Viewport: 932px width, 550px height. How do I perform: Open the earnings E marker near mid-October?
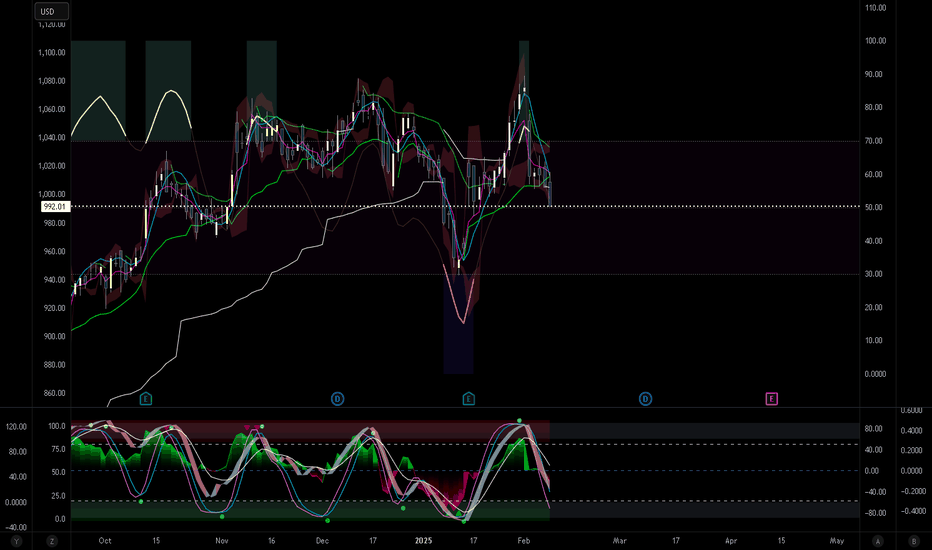(x=146, y=399)
